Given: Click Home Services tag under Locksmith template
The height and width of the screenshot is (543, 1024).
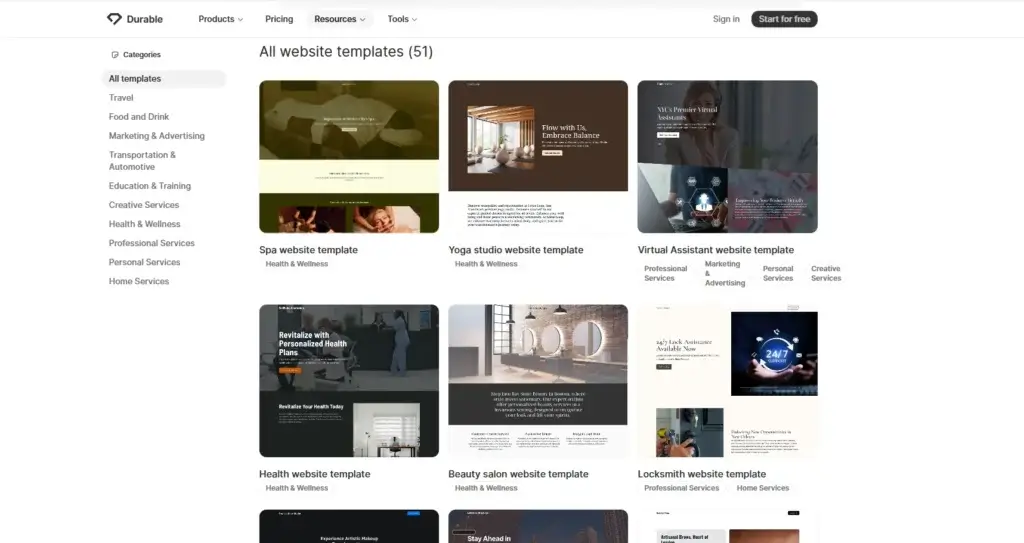Looking at the screenshot, I should click(x=763, y=488).
